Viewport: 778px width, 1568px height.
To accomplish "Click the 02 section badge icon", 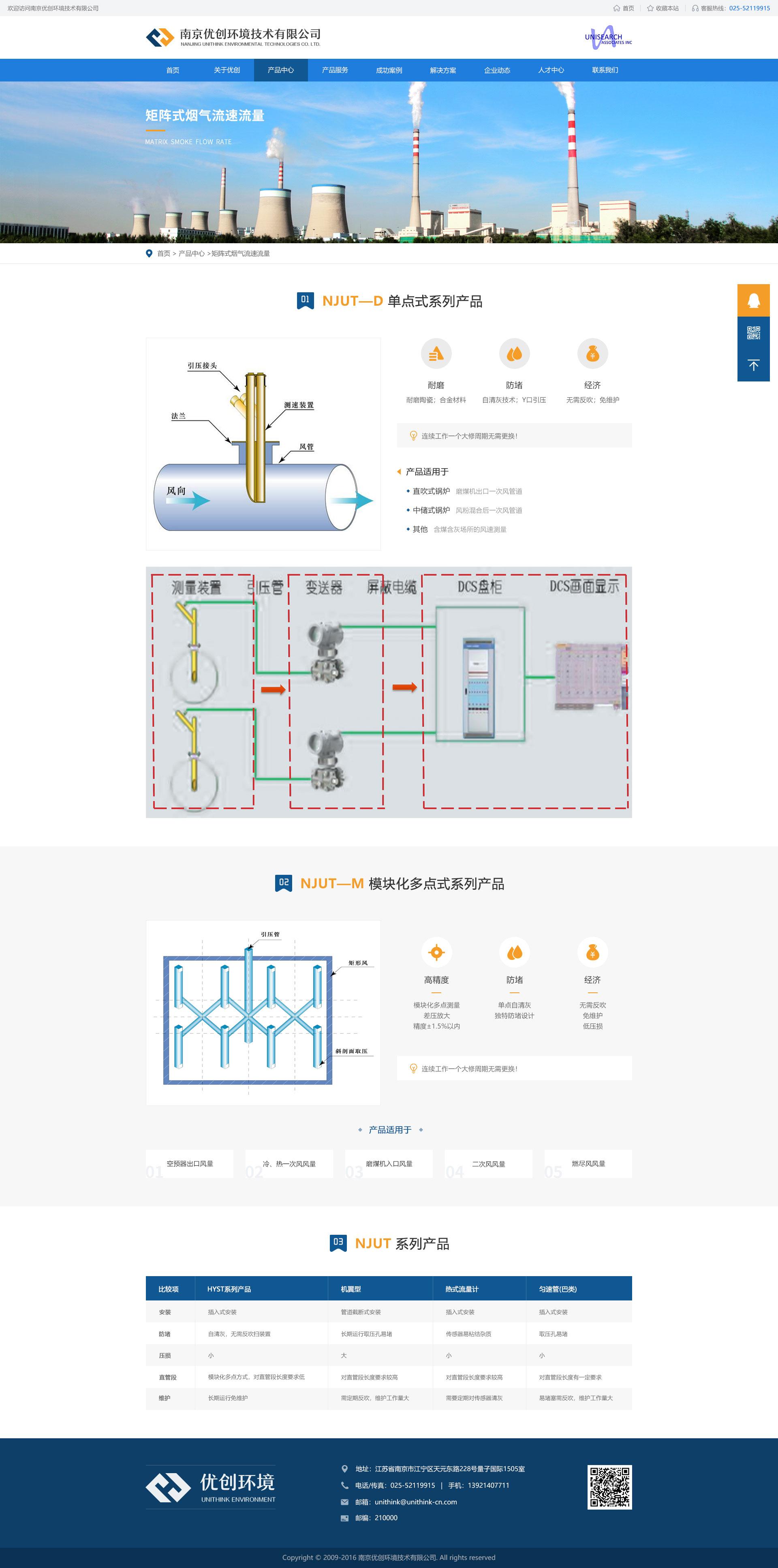I will point(284,883).
